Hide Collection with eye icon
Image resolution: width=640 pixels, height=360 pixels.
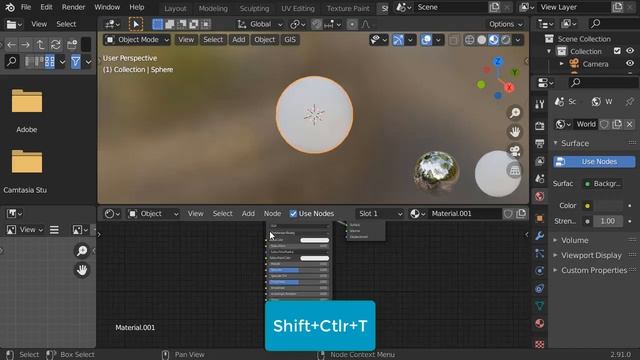(630, 51)
